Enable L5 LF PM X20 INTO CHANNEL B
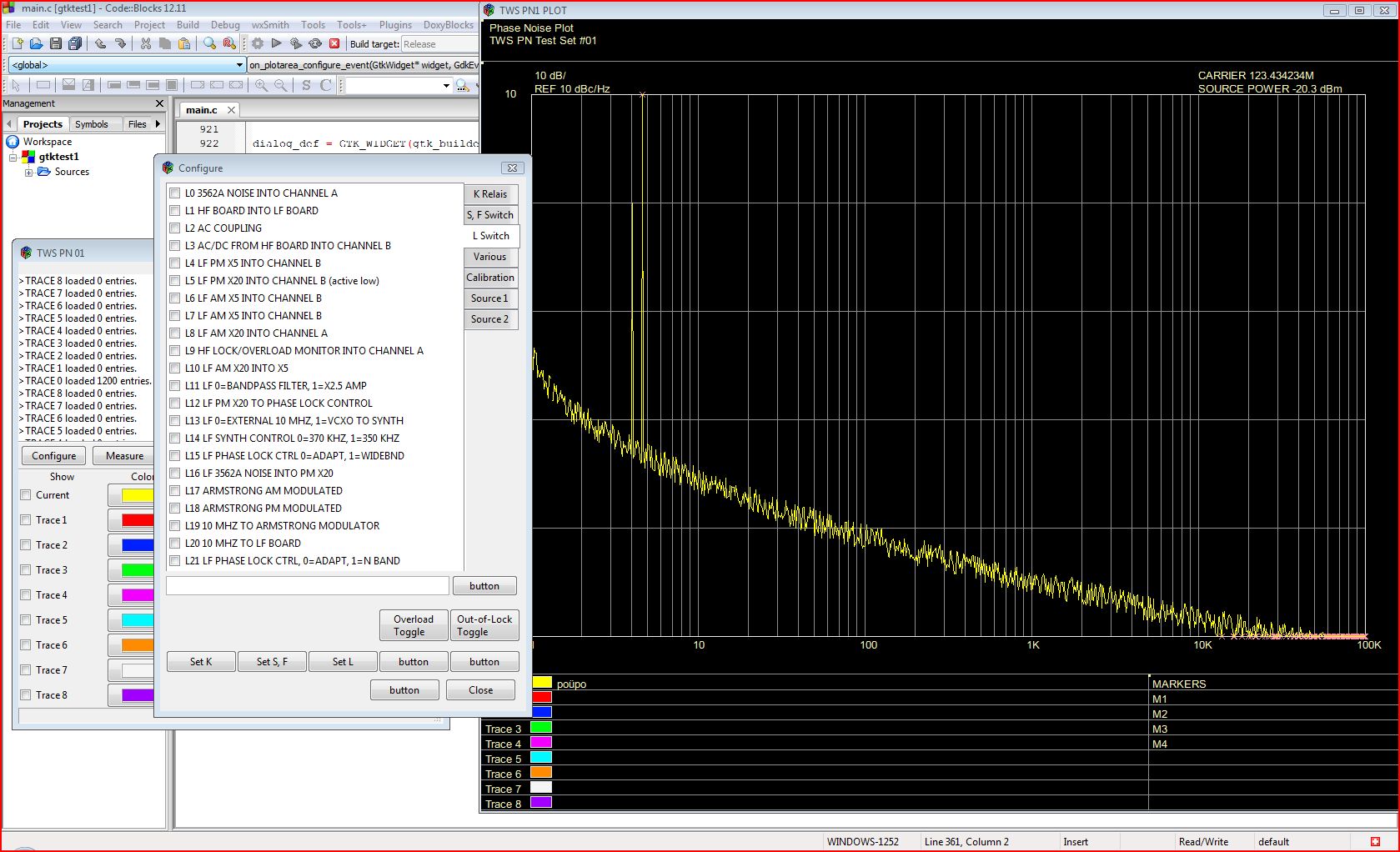The width and height of the screenshot is (1400, 852). (x=175, y=281)
